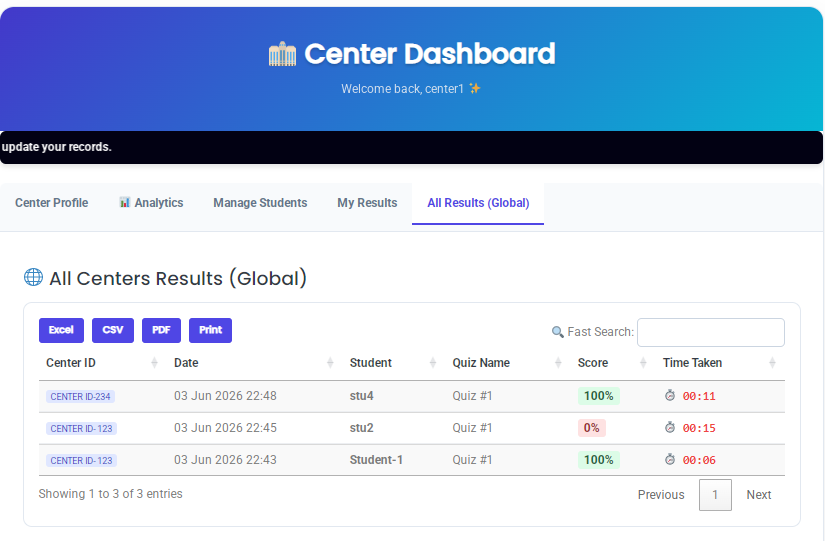Click the date 03 Jun 2026 22:48
Viewport: 825px width, 541px height.
[225, 396]
